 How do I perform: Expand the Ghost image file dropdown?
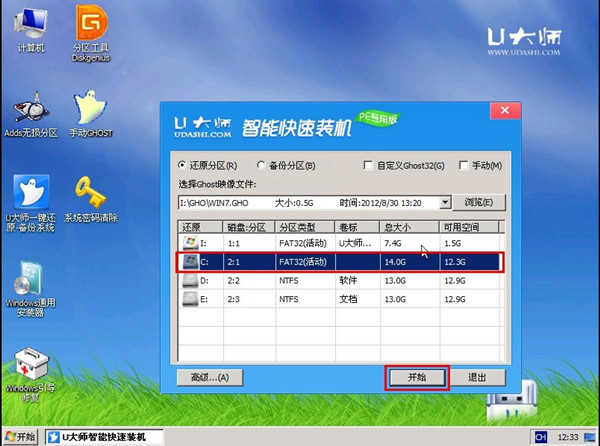[445, 203]
